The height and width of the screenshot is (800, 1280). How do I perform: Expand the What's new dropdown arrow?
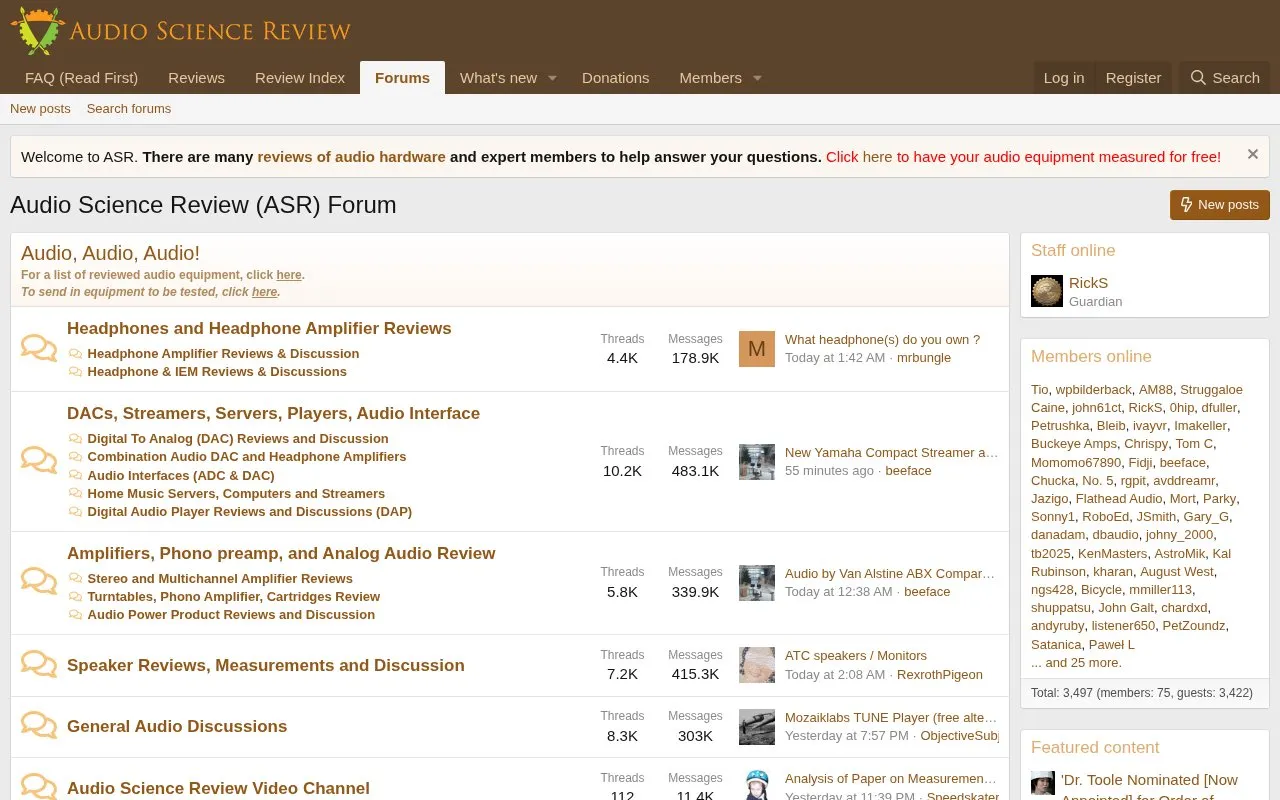552,78
